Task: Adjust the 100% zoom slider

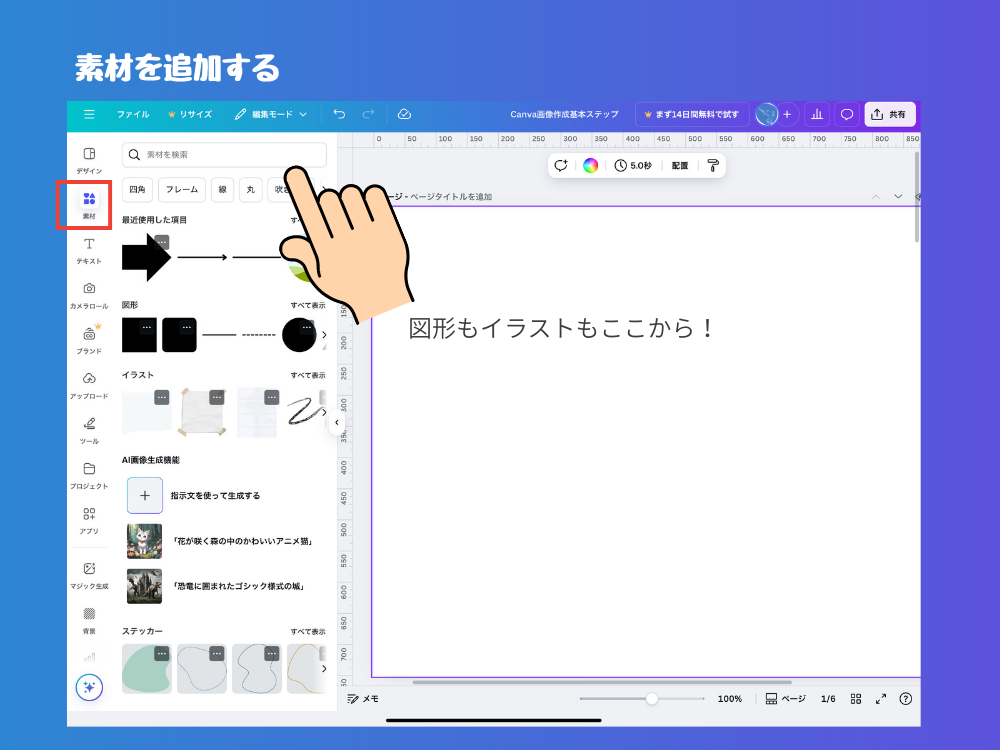Action: click(652, 699)
